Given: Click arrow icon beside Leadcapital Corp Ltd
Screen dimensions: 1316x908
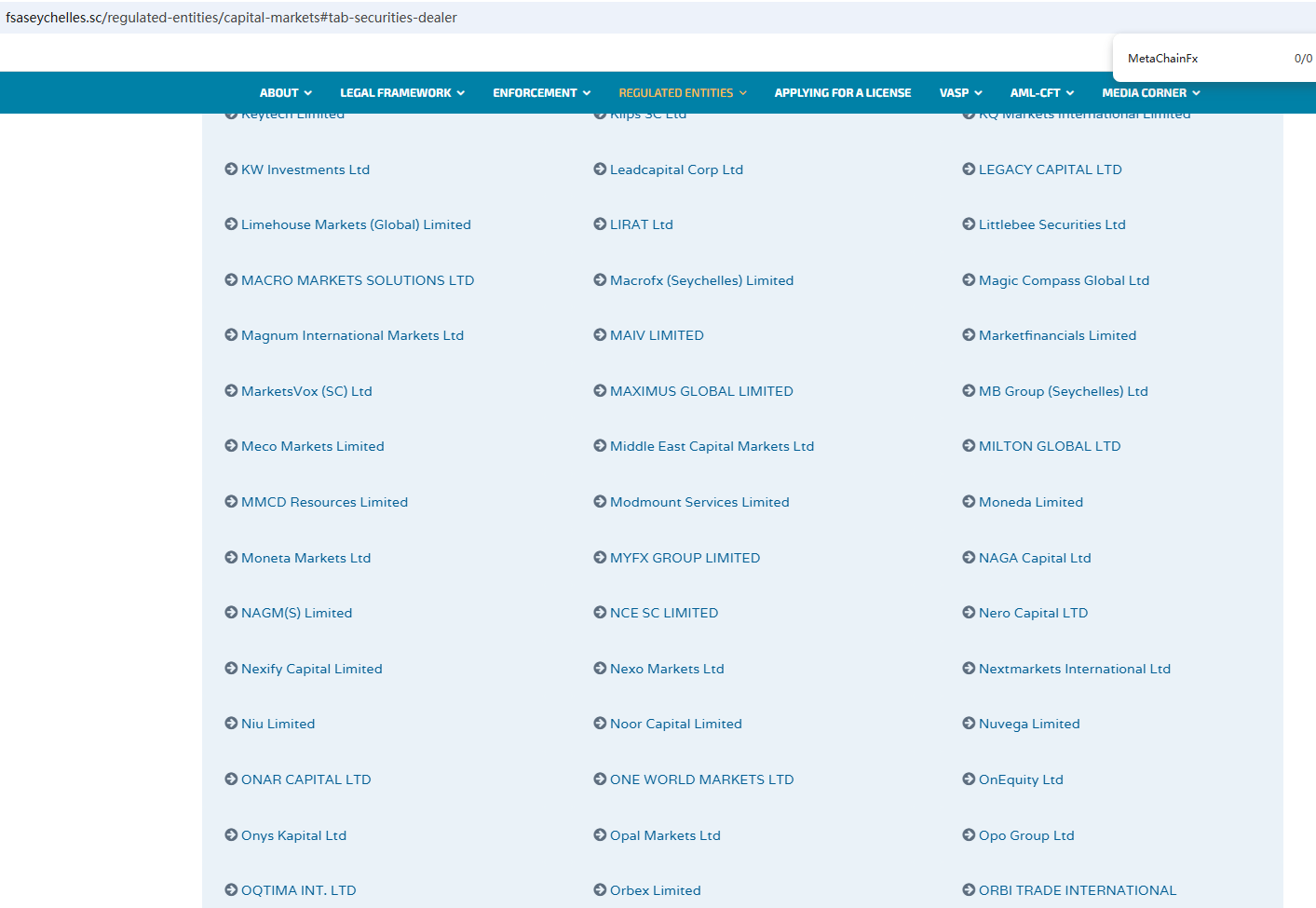Looking at the screenshot, I should point(600,169).
